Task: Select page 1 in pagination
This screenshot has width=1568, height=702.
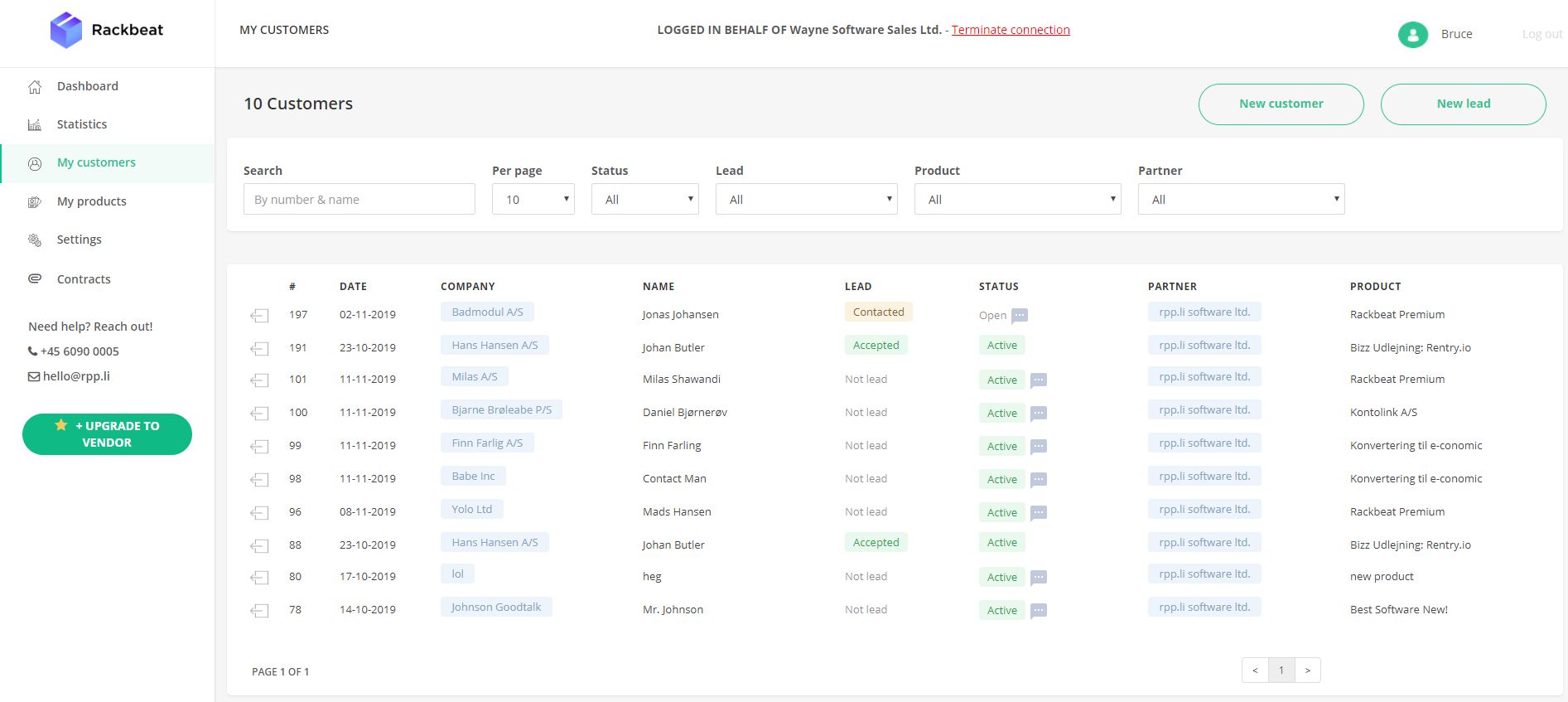Action: coord(1281,671)
